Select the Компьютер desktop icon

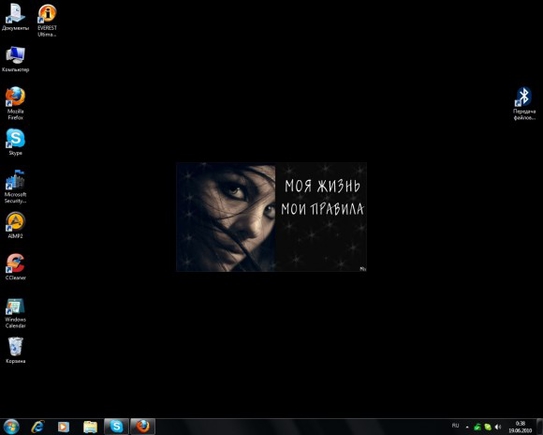coord(16,59)
